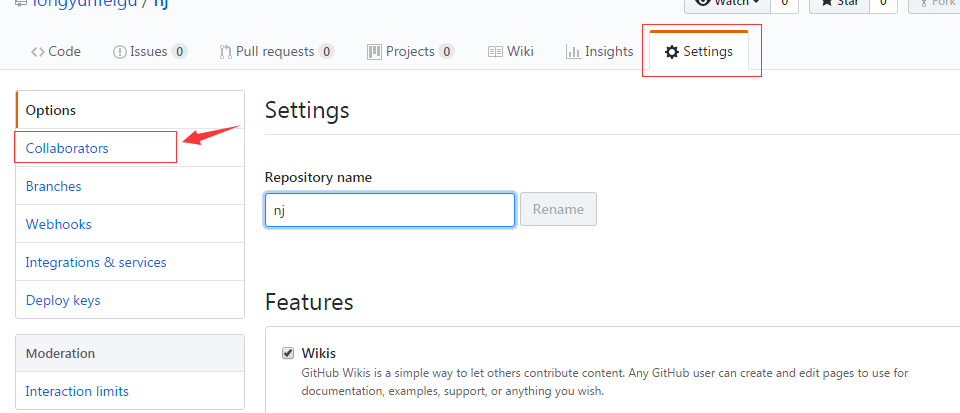Go to the Wiki tab
960x413 pixels.
[511, 51]
